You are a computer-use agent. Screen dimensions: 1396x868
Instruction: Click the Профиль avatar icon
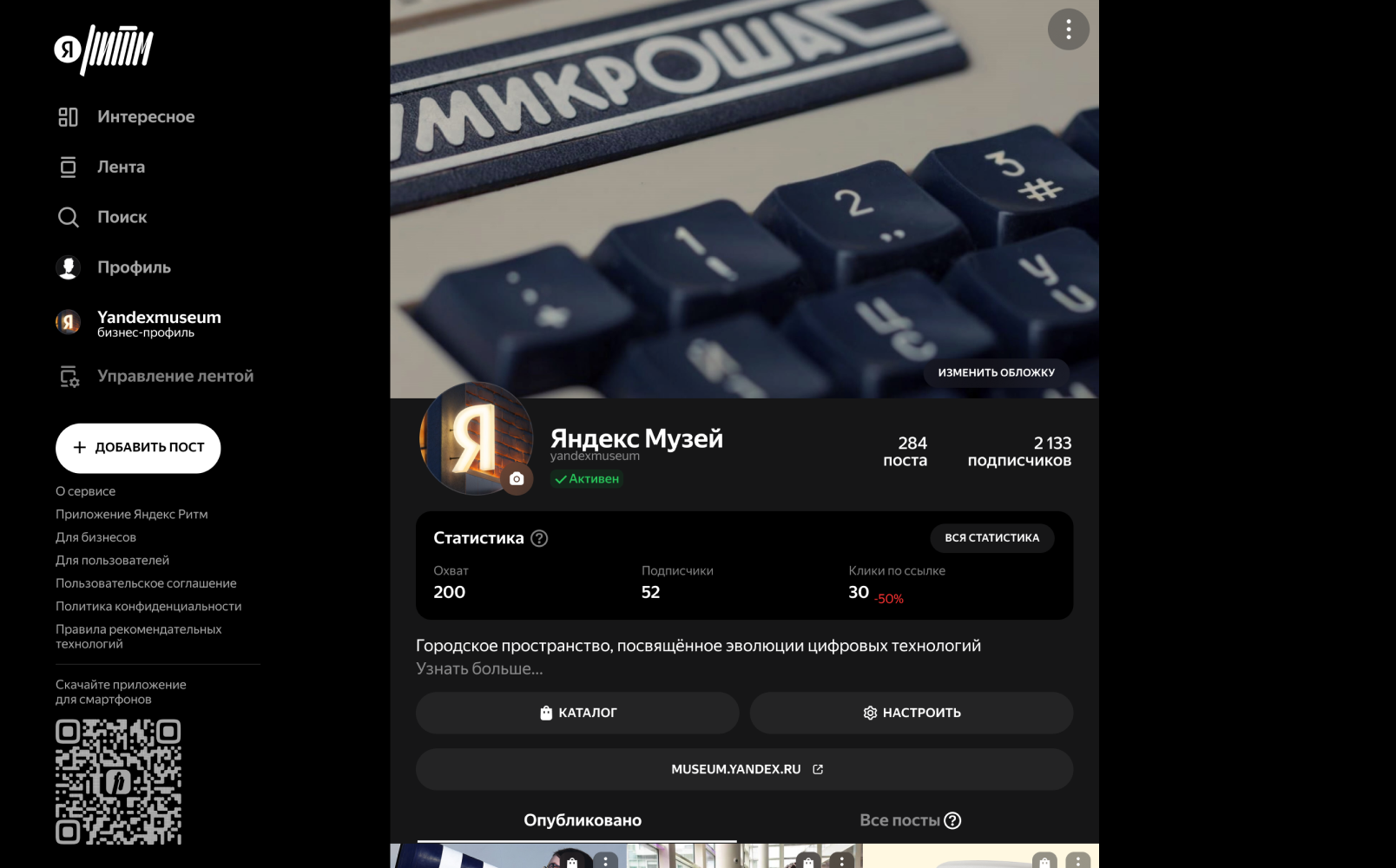point(68,267)
